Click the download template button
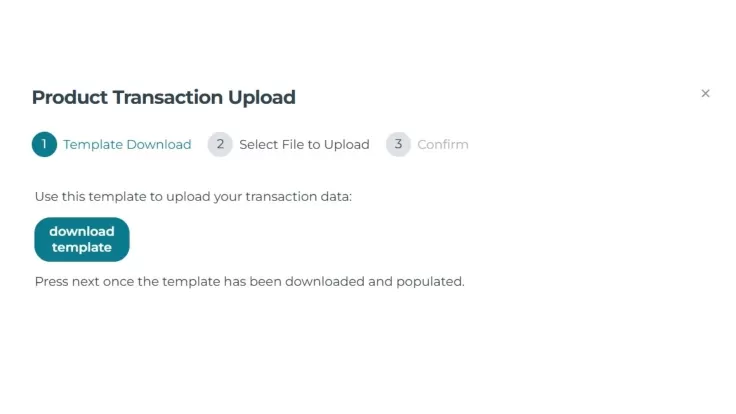This screenshot has width=736, height=414. [x=82, y=239]
